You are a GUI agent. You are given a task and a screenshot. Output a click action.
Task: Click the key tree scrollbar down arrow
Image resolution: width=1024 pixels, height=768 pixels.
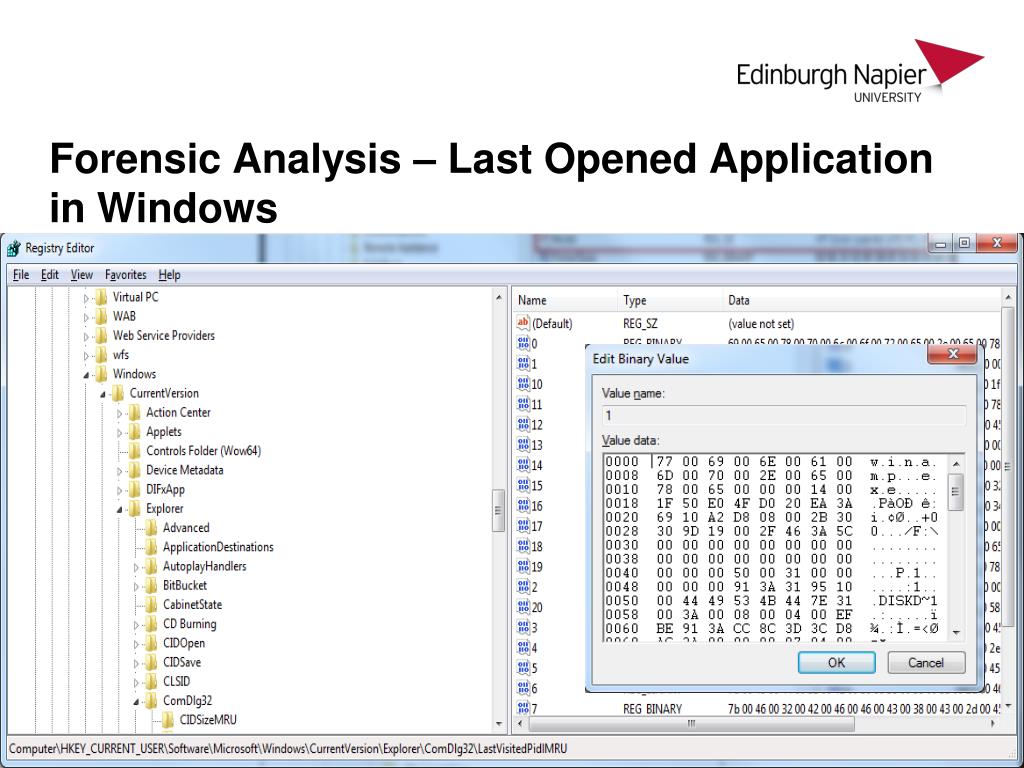[500, 724]
